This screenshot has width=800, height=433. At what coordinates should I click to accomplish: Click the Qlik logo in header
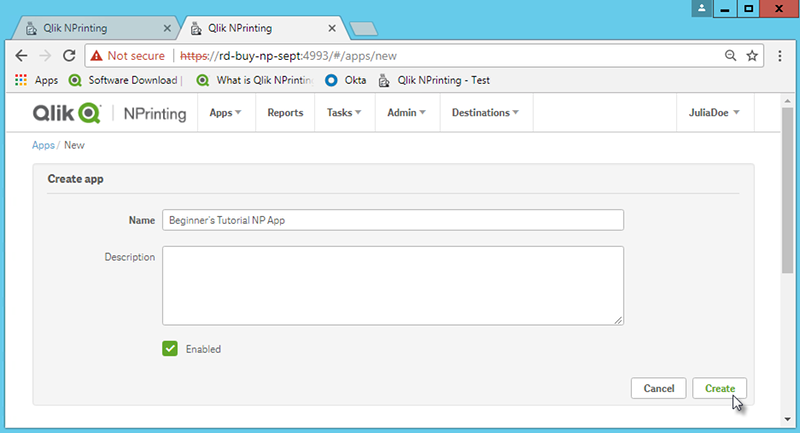click(x=66, y=113)
